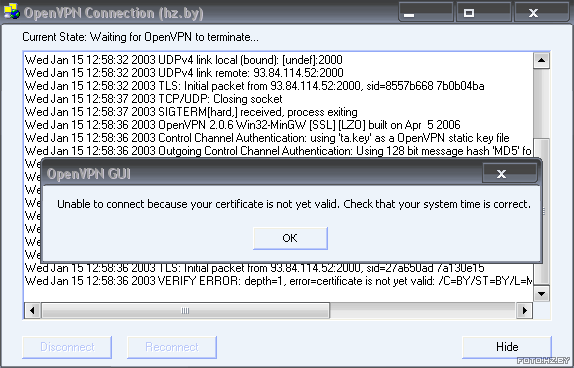574x368 pixels.
Task: Select the 'Outgoing Control Channel Authentication' log line
Action: [278, 151]
